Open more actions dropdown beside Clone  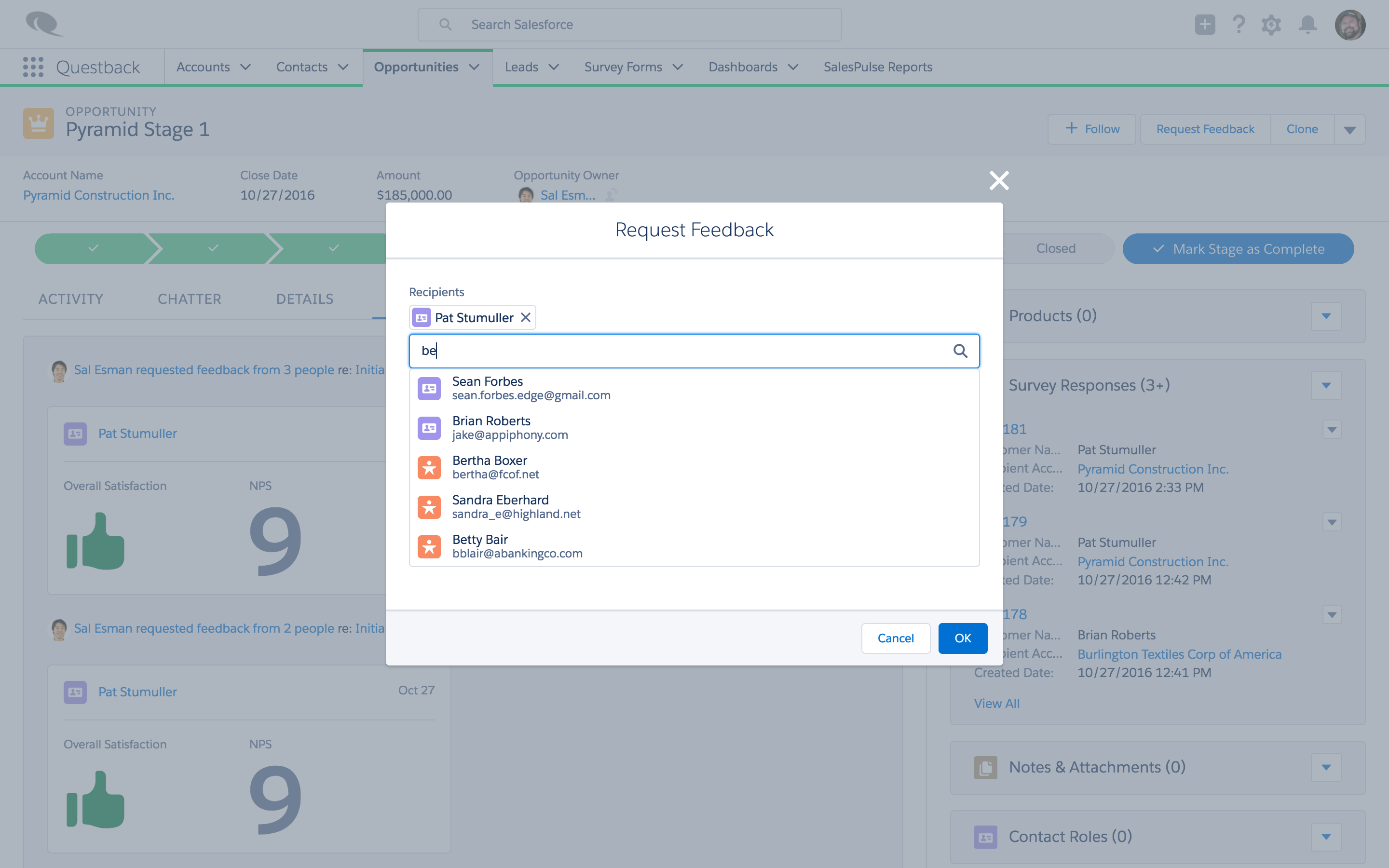[x=1349, y=129]
